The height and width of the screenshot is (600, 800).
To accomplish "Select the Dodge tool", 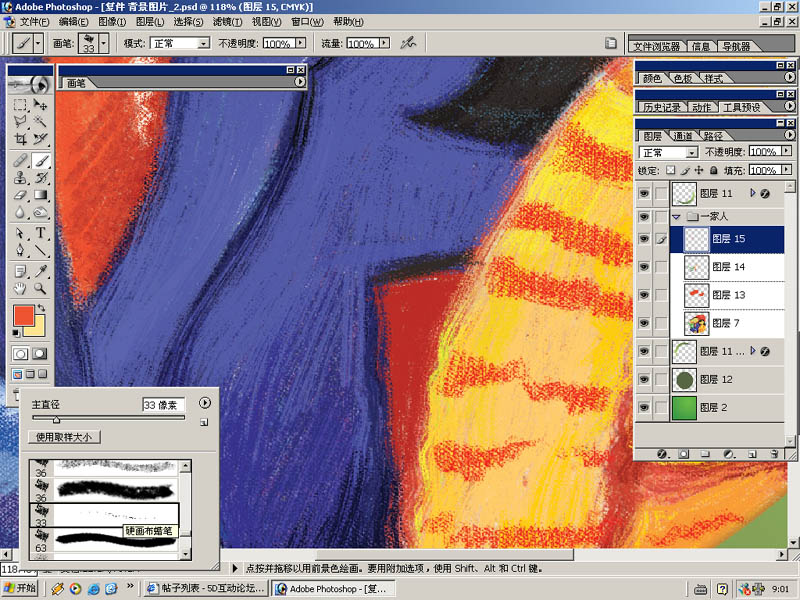I will coord(40,211).
